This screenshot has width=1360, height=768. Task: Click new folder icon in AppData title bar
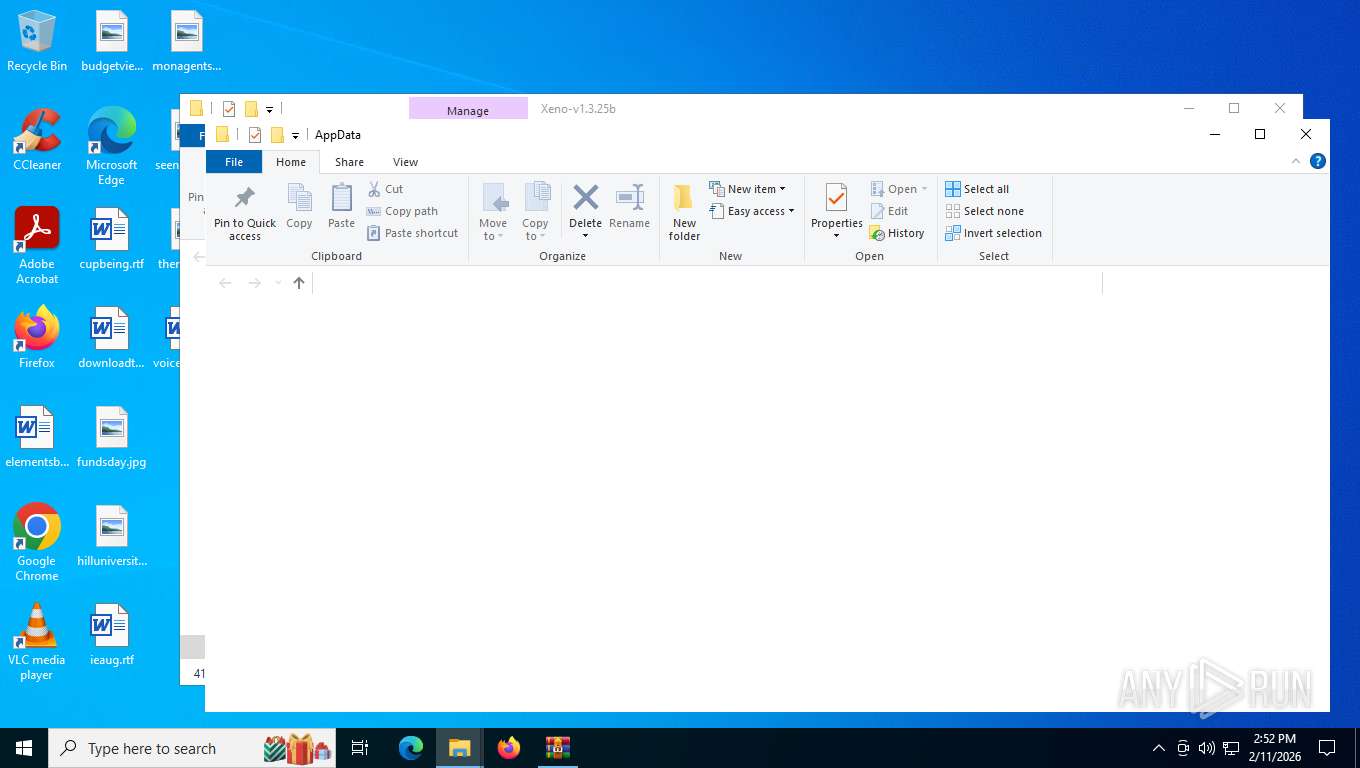(x=278, y=135)
